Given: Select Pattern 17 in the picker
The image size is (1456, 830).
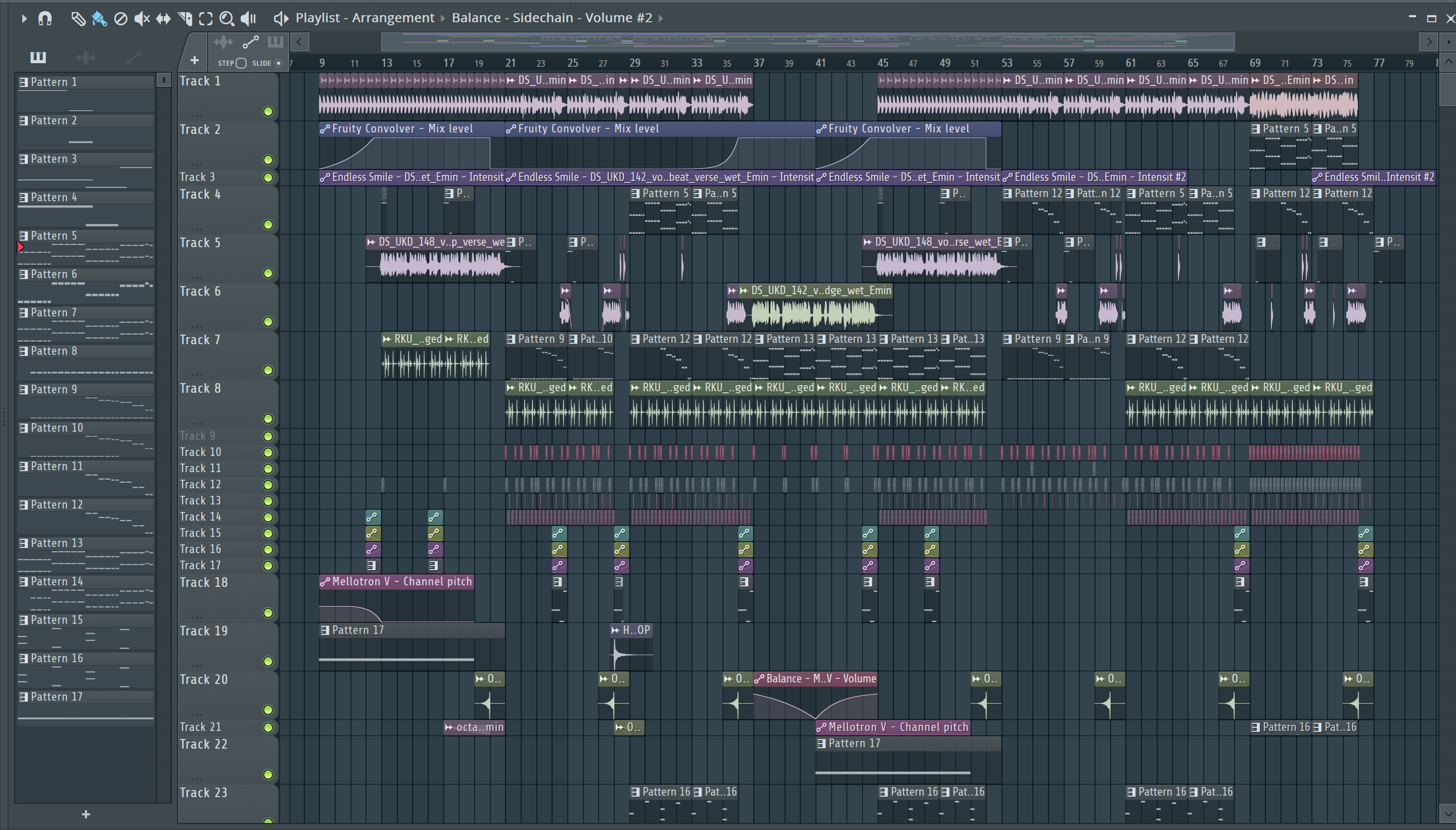Looking at the screenshot, I should [x=85, y=697].
